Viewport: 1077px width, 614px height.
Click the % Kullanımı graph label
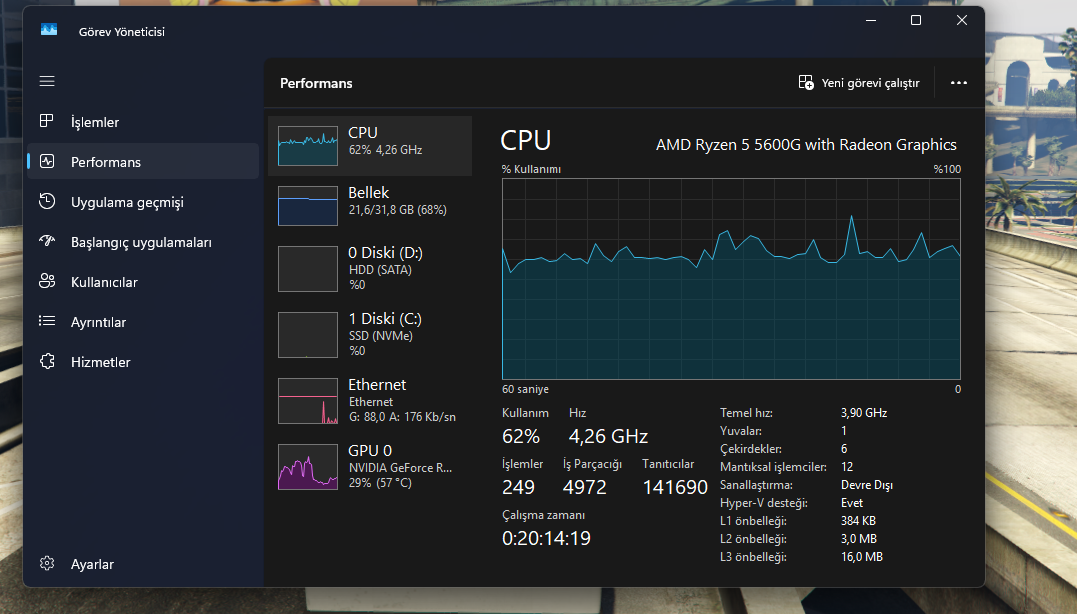pyautogui.click(x=531, y=169)
